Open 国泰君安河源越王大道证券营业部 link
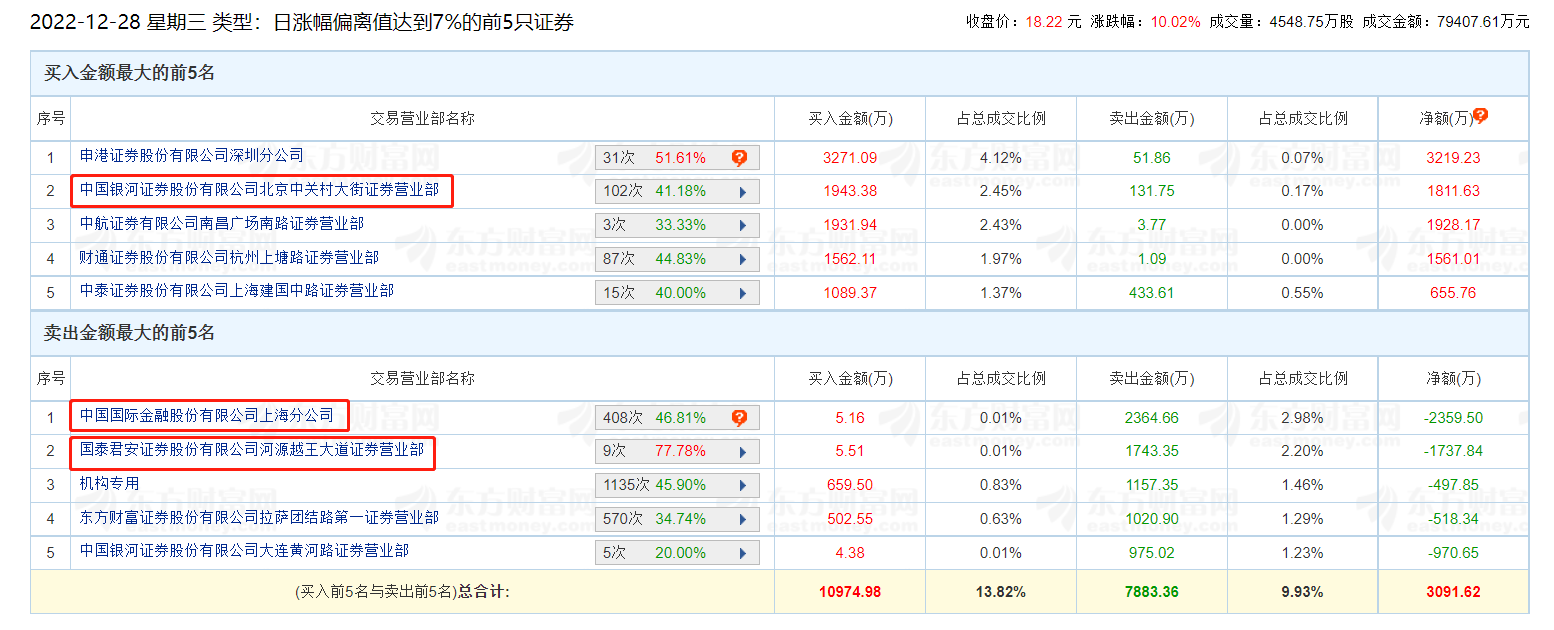This screenshot has width=1554, height=630. (252, 450)
